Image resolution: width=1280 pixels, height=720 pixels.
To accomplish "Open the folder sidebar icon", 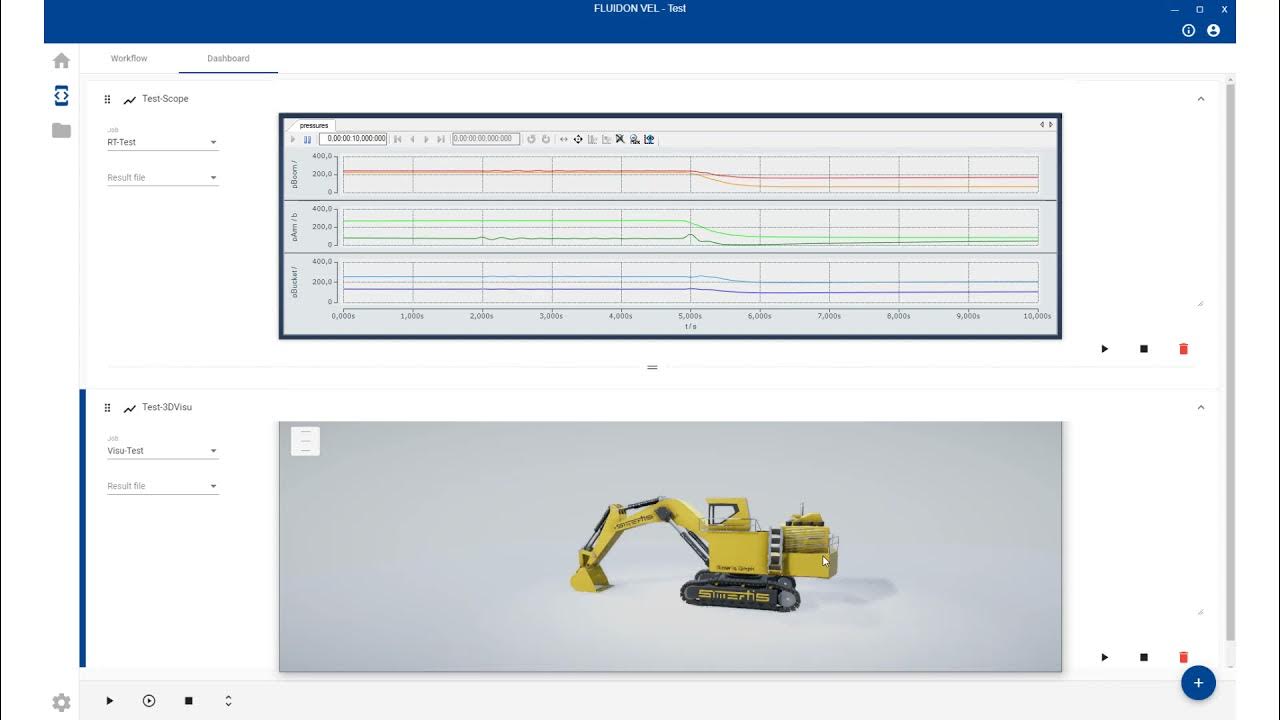I will click(61, 130).
